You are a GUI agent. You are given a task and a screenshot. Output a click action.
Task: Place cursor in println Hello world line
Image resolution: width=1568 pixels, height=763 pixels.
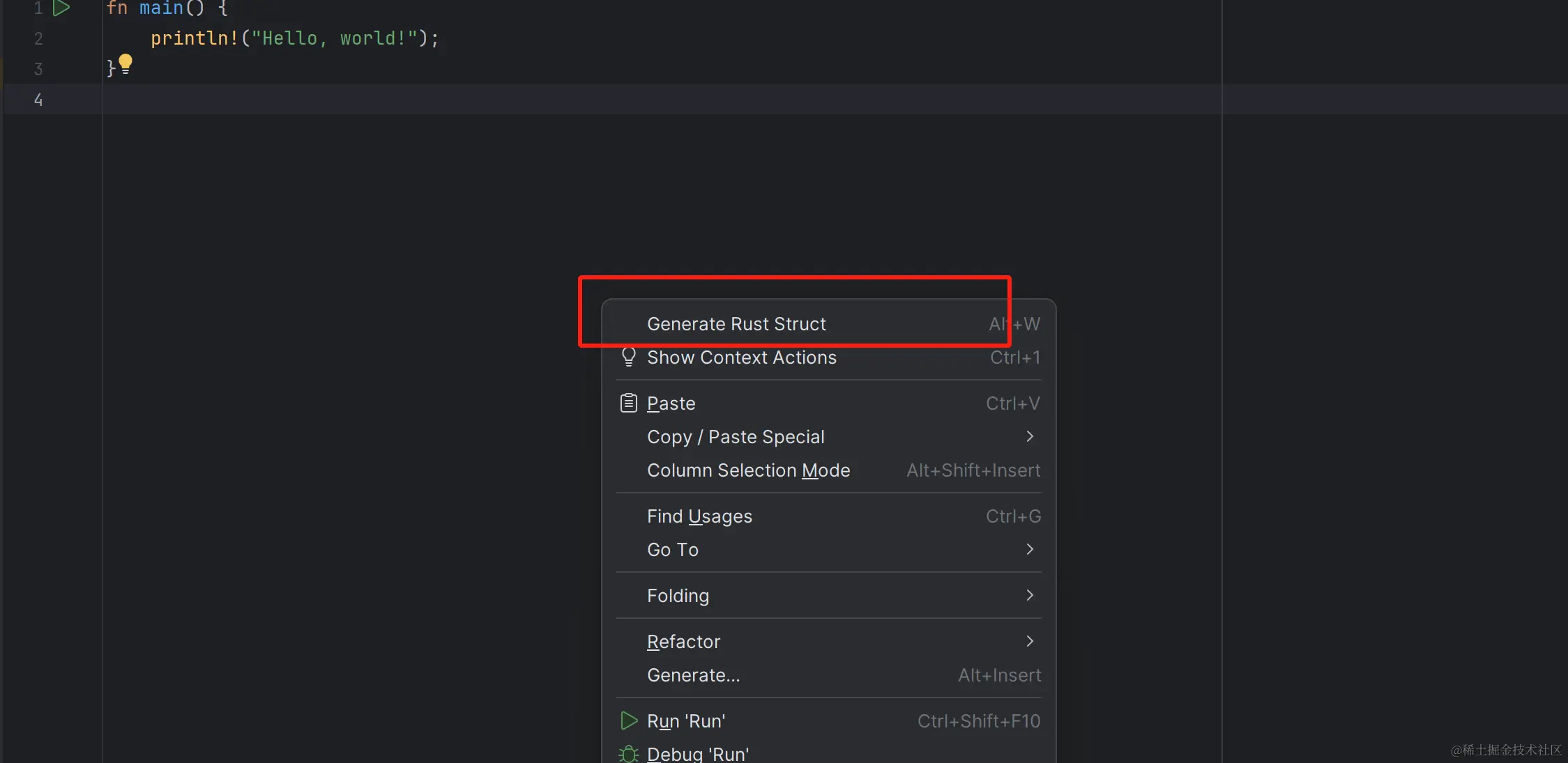293,39
